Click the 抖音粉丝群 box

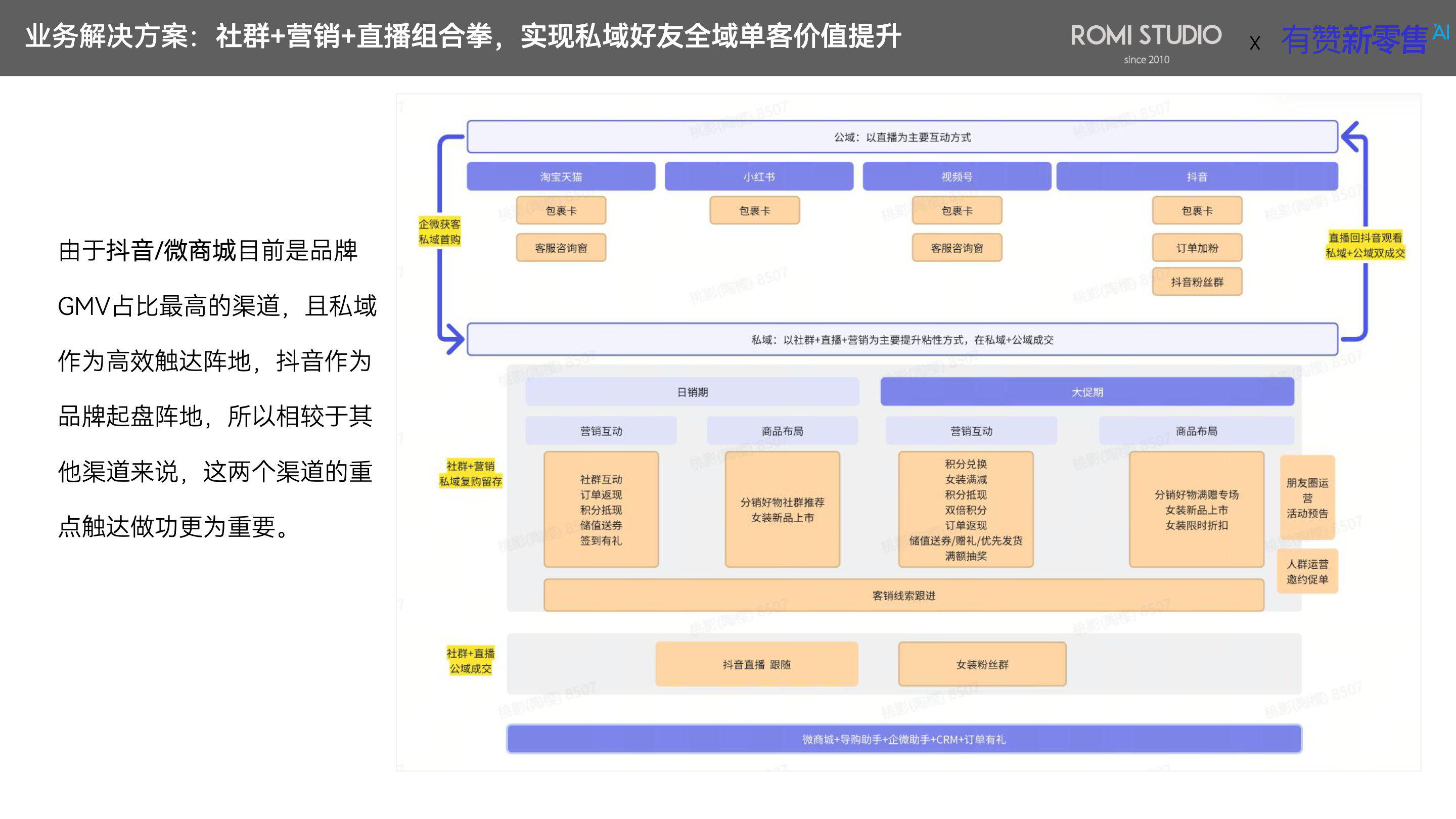pos(1197,282)
